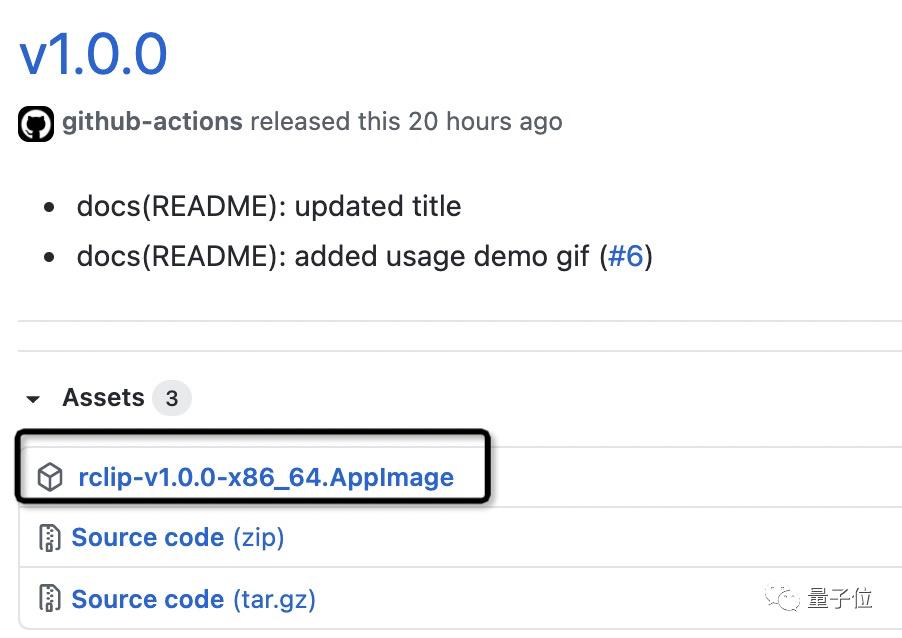Click the tar.gz file archive icon
The height and width of the screenshot is (638, 902).
pos(49,598)
